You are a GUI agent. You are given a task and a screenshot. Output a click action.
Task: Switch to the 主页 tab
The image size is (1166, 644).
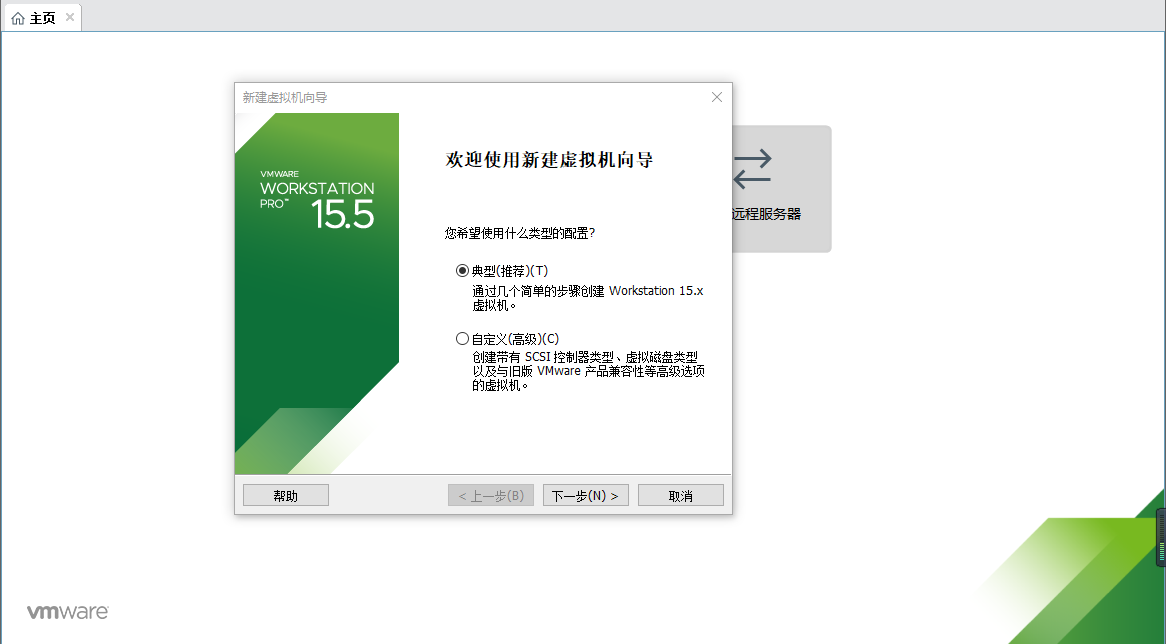tap(42, 18)
